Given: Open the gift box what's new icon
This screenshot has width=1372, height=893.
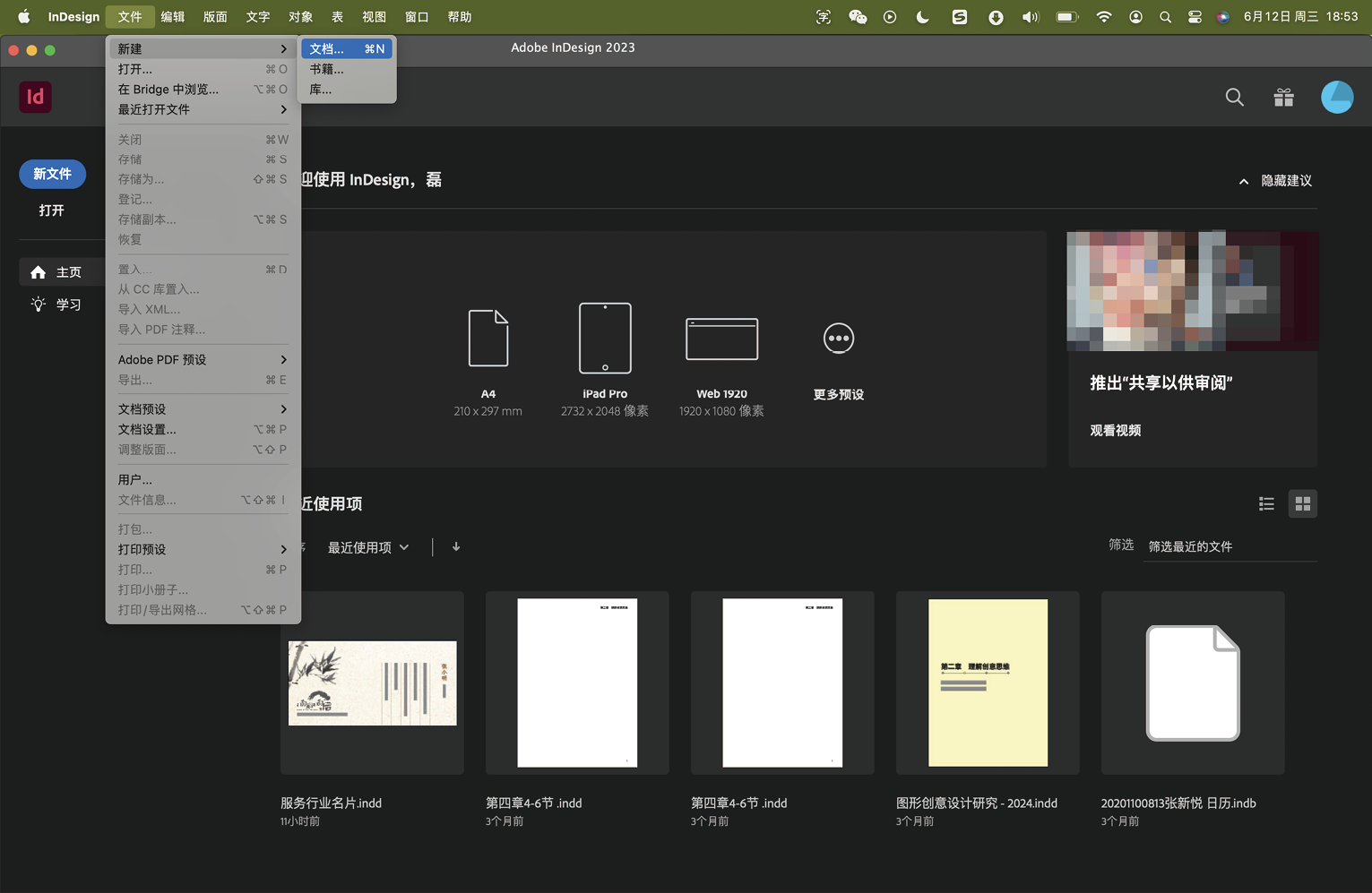Looking at the screenshot, I should tap(1283, 98).
